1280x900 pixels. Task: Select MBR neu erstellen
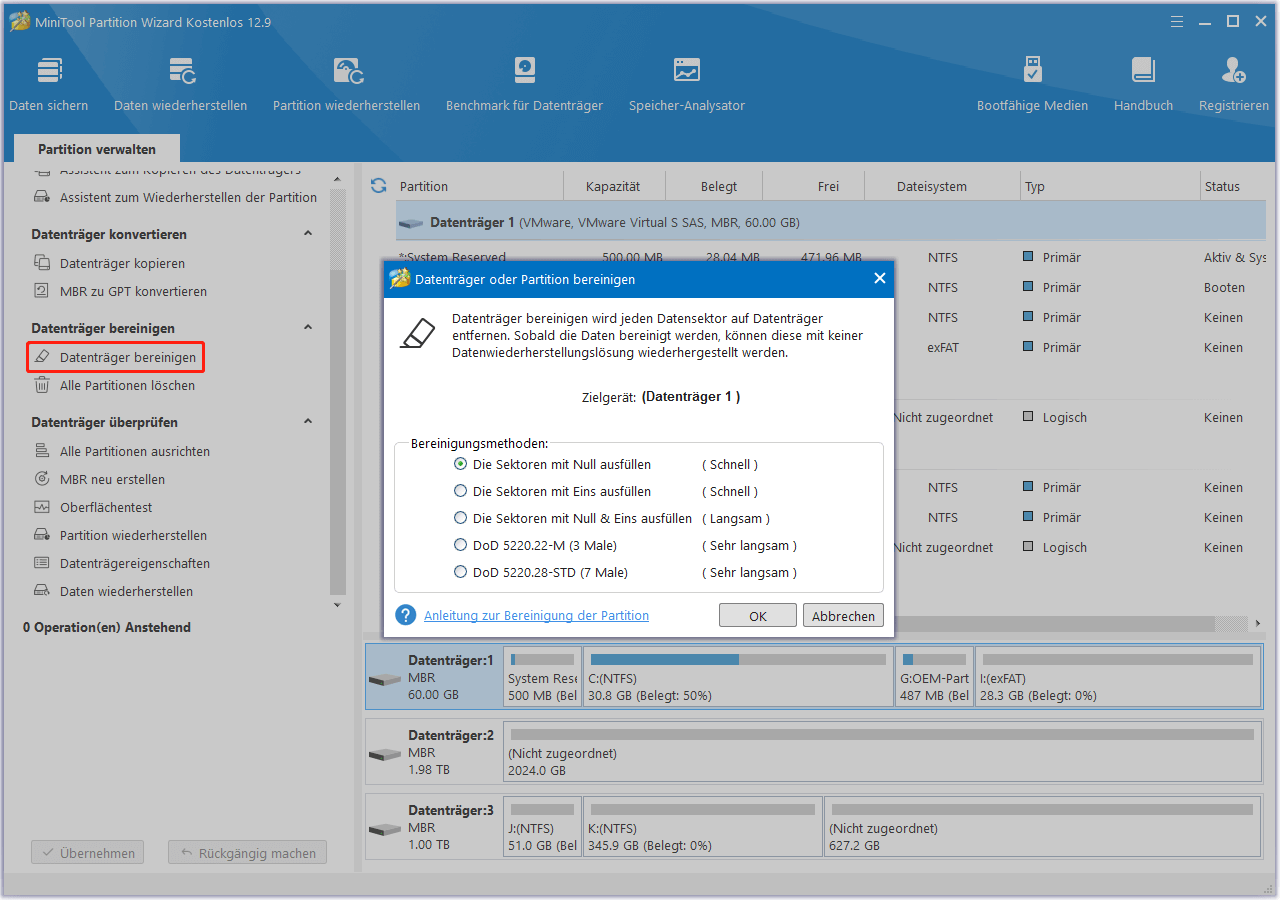tap(99, 479)
